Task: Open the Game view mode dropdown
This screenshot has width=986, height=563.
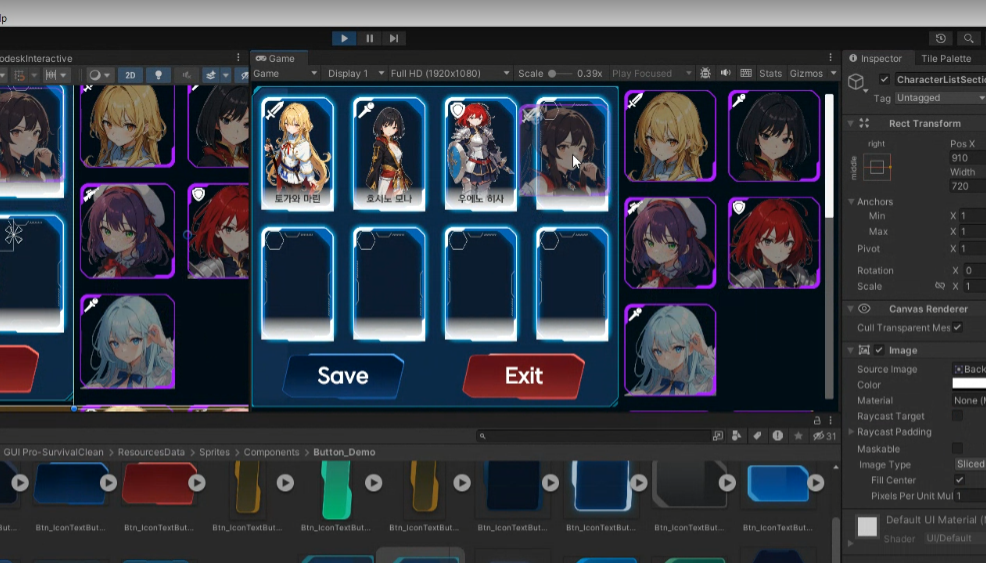Action: coord(285,74)
